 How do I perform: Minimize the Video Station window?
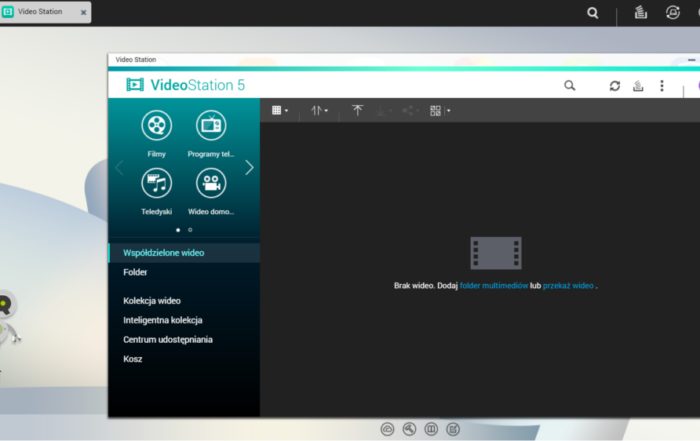(692, 60)
